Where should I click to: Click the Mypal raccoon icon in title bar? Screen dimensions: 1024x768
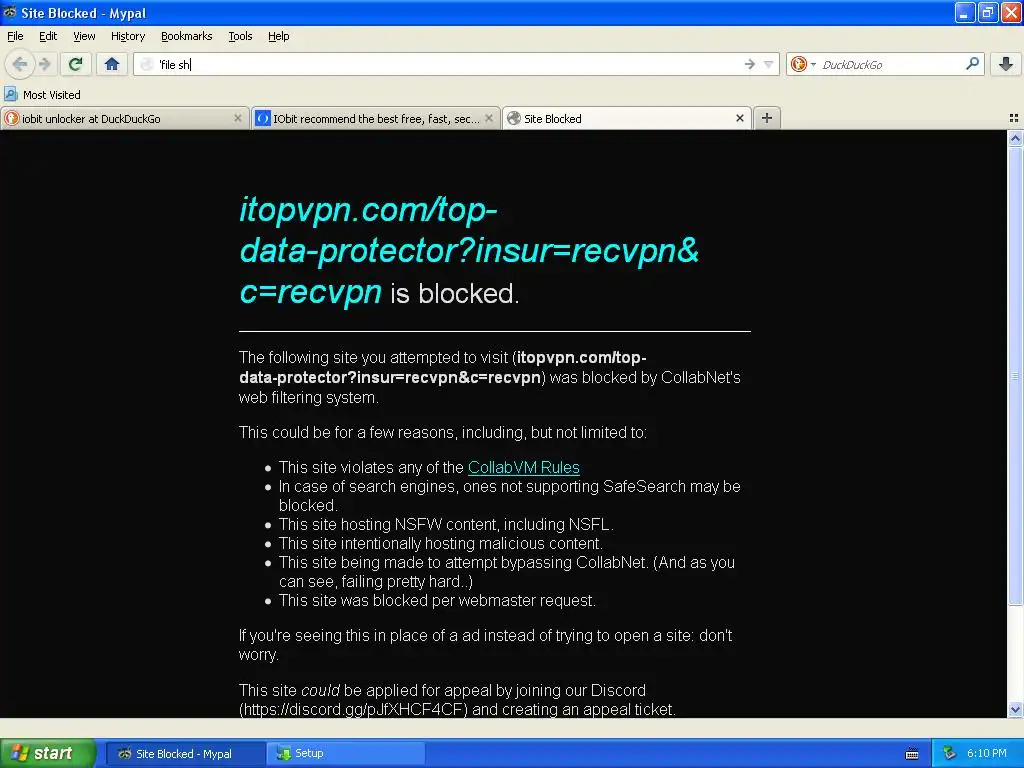click(10, 12)
